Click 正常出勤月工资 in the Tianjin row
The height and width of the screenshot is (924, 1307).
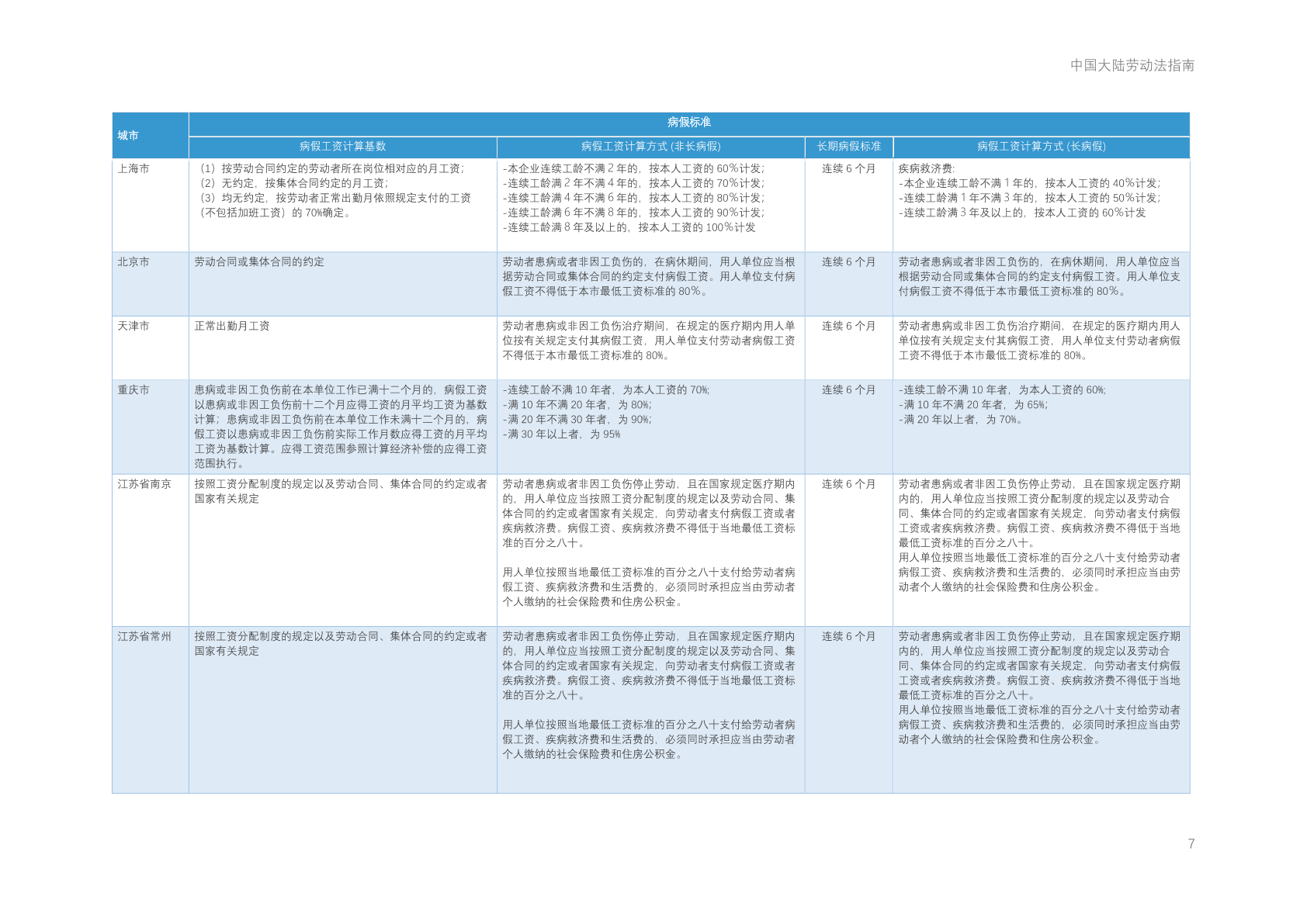(x=232, y=326)
